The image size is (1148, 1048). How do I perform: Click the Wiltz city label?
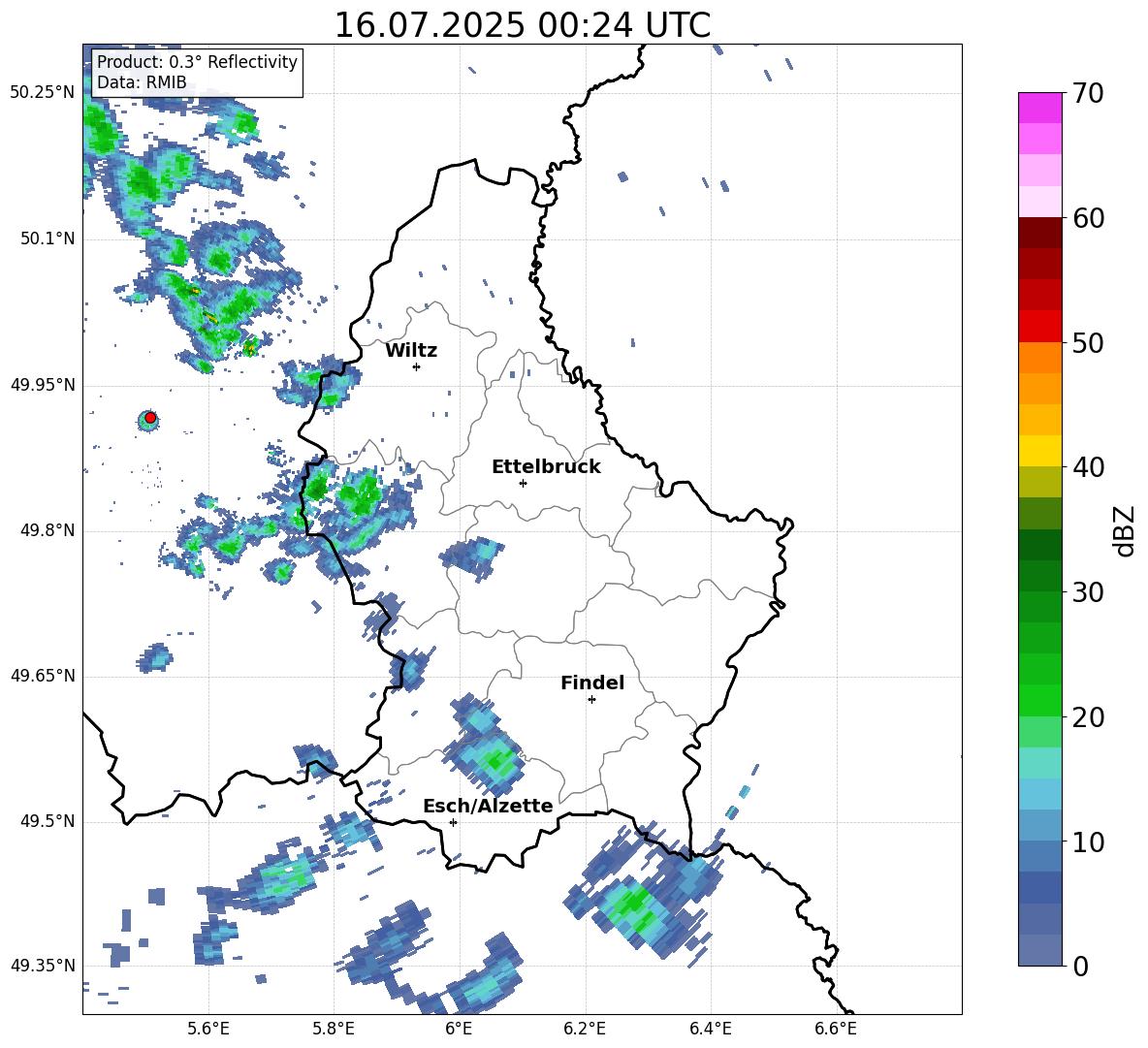[x=411, y=351]
